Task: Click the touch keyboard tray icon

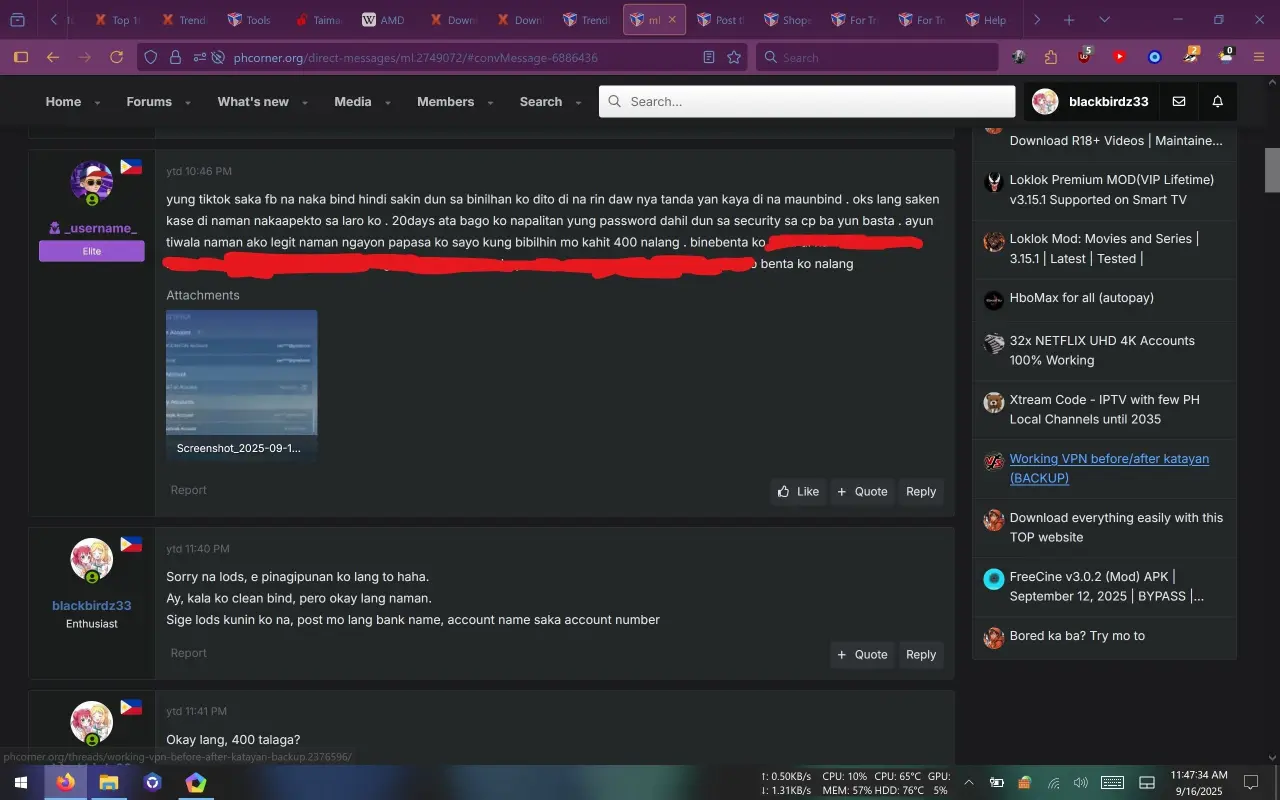Action: point(1112,782)
